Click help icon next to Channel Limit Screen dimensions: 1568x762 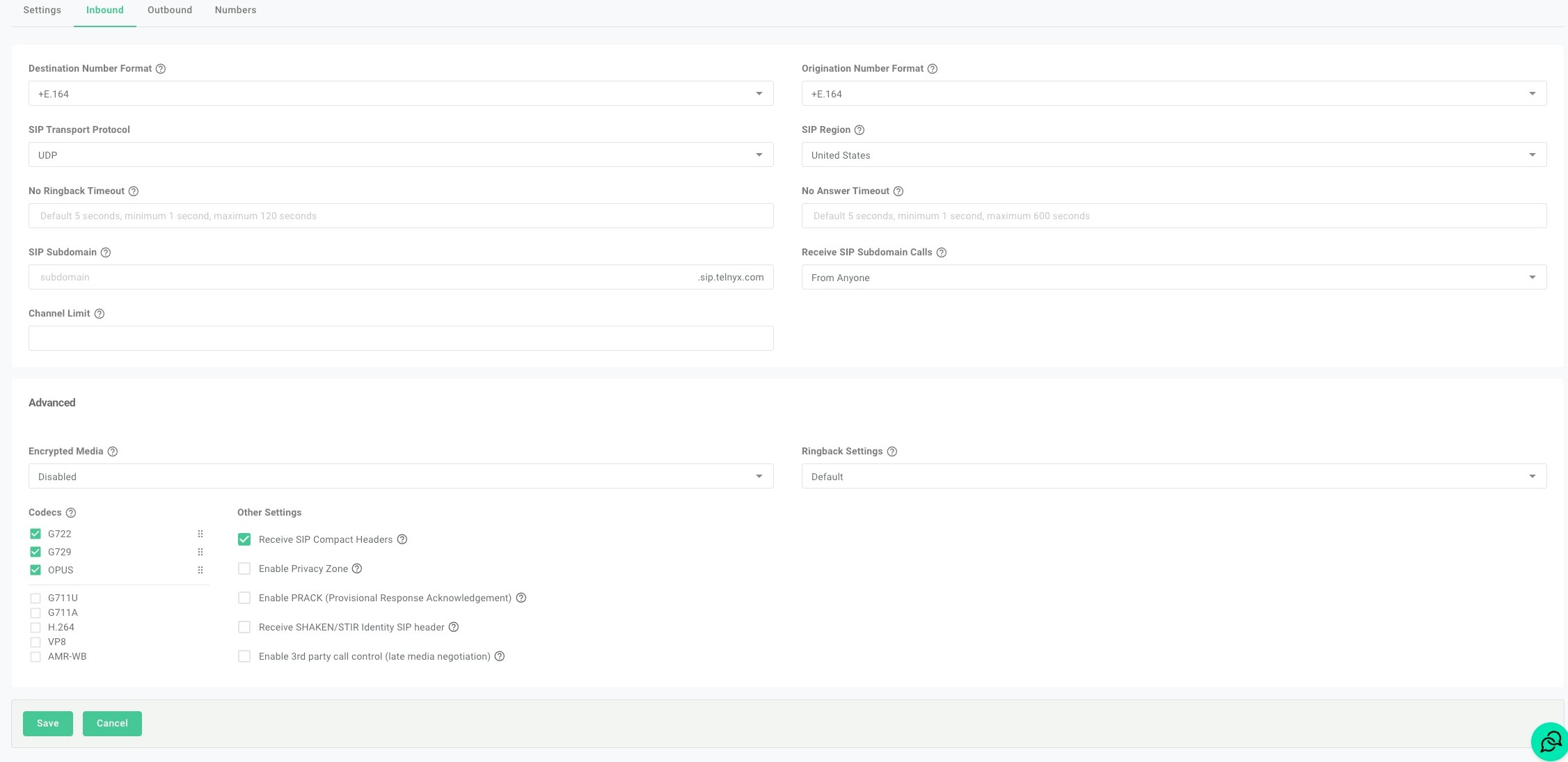pyautogui.click(x=100, y=314)
